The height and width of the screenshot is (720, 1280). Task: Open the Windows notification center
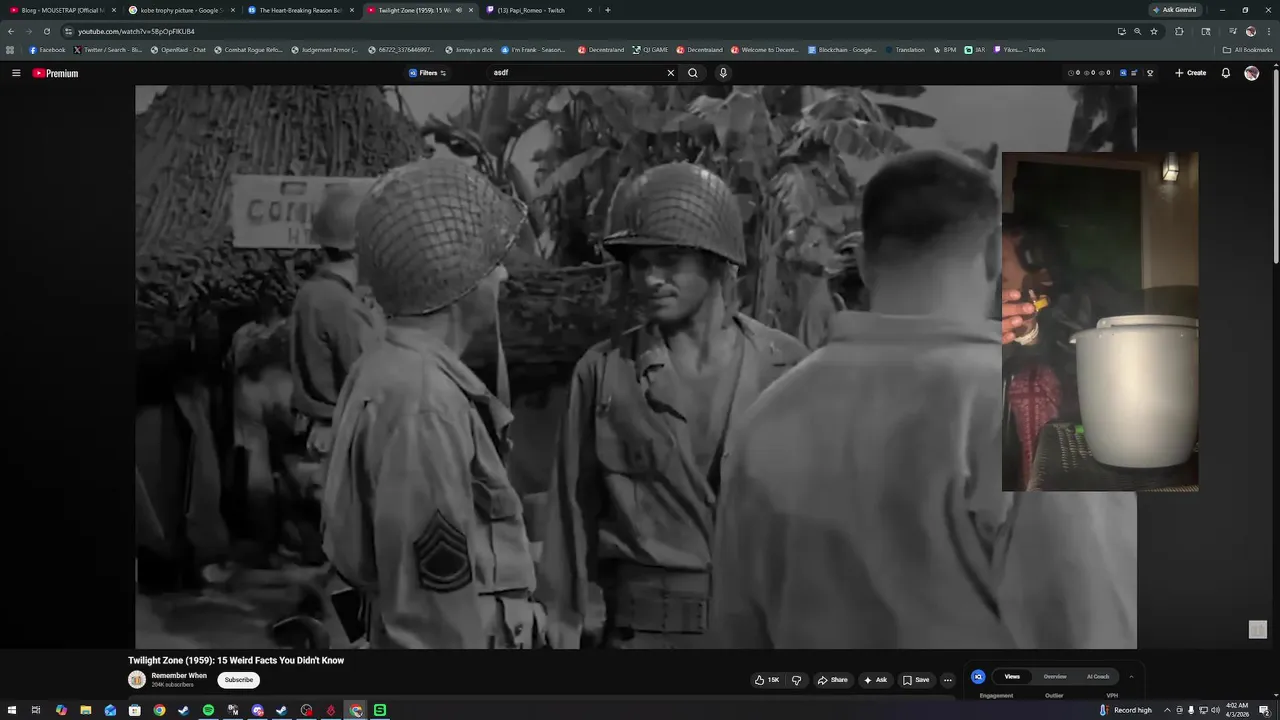(1264, 710)
